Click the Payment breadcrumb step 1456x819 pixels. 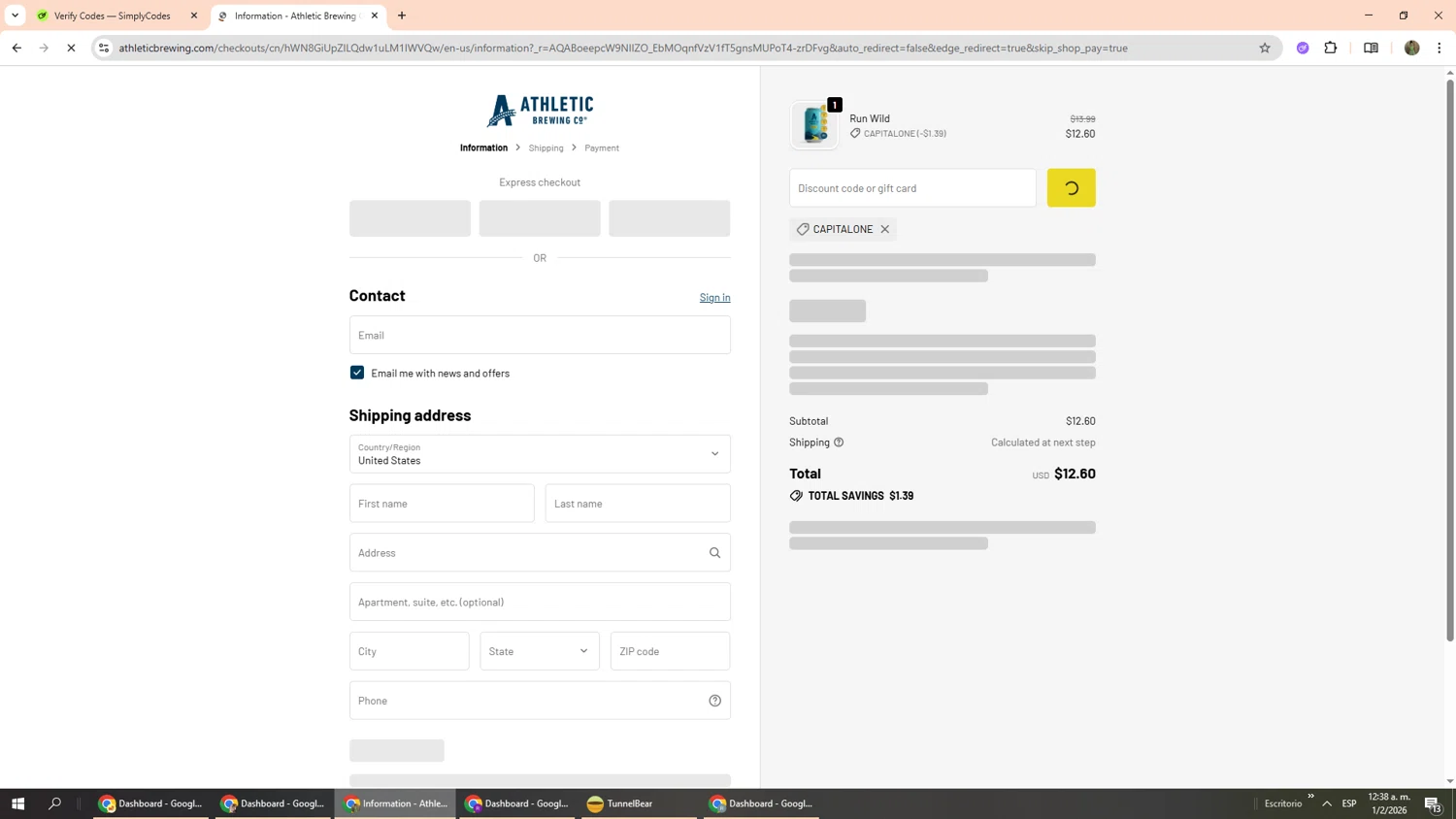(602, 148)
